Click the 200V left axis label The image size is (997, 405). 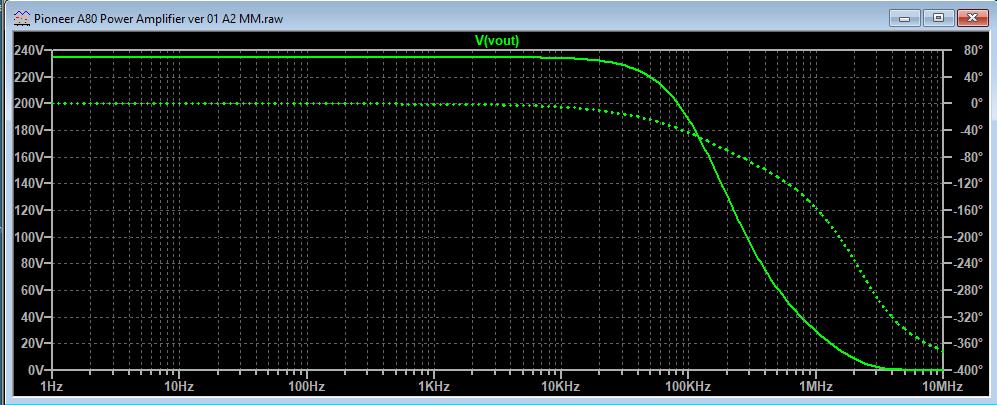click(29, 104)
